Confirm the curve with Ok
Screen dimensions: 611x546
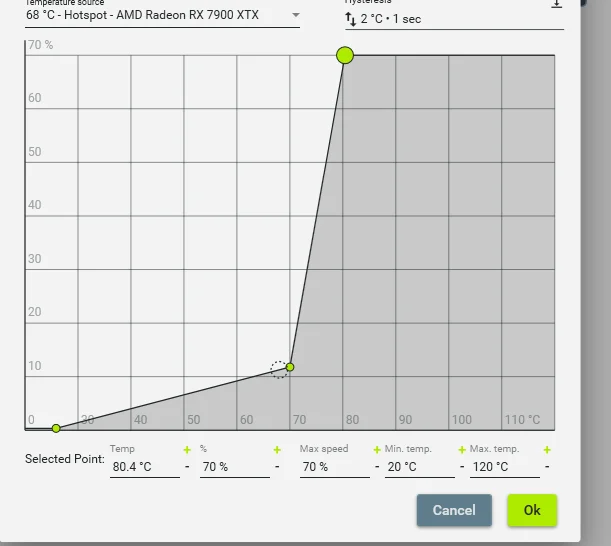(532, 510)
